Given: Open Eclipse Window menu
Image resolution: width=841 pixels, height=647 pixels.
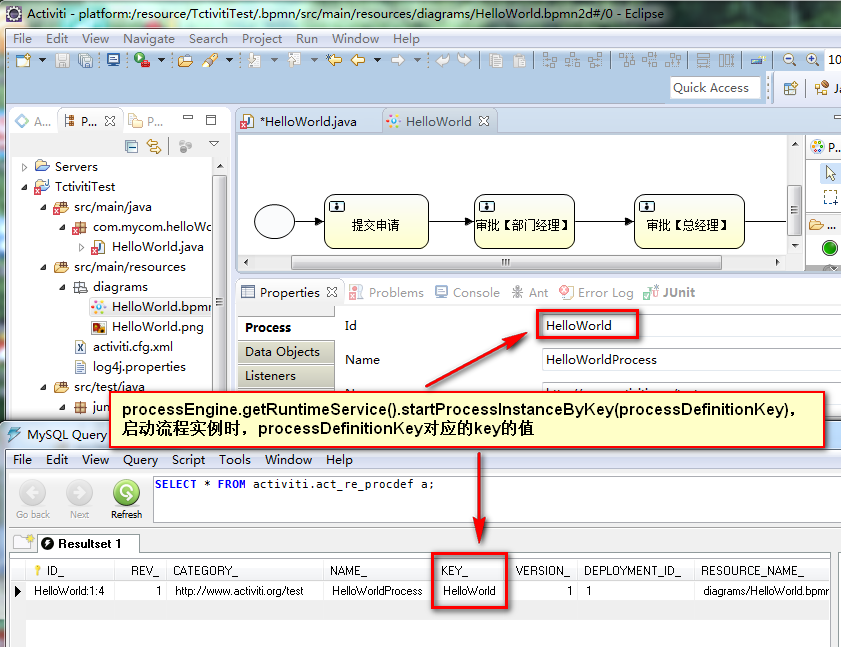Looking at the screenshot, I should 355,39.
